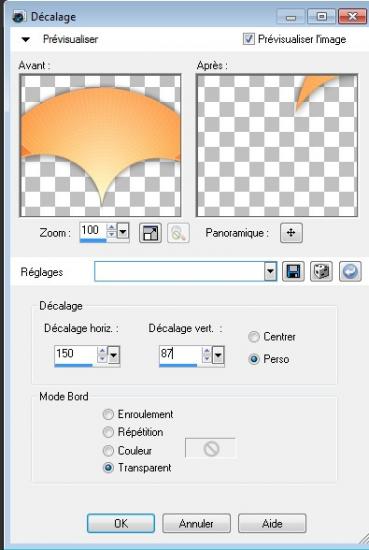
Task: Select the Centrer radio button
Action: click(254, 337)
